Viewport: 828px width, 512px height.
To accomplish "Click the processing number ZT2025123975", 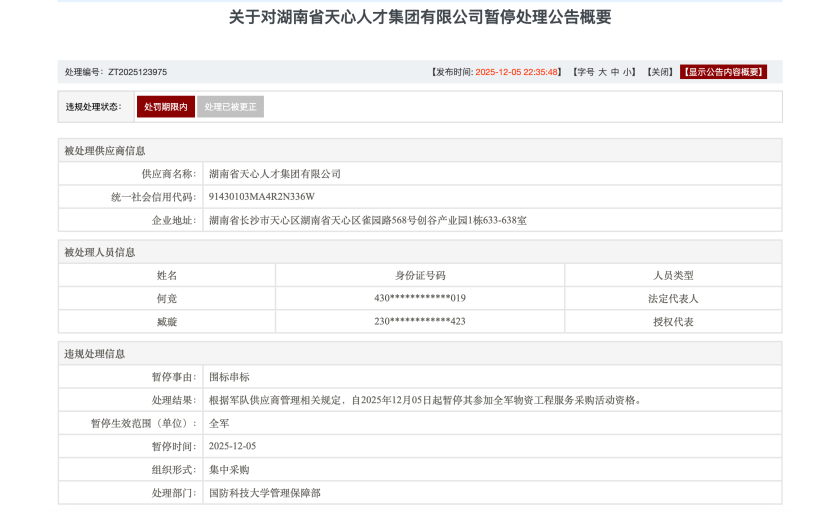I will [137, 72].
